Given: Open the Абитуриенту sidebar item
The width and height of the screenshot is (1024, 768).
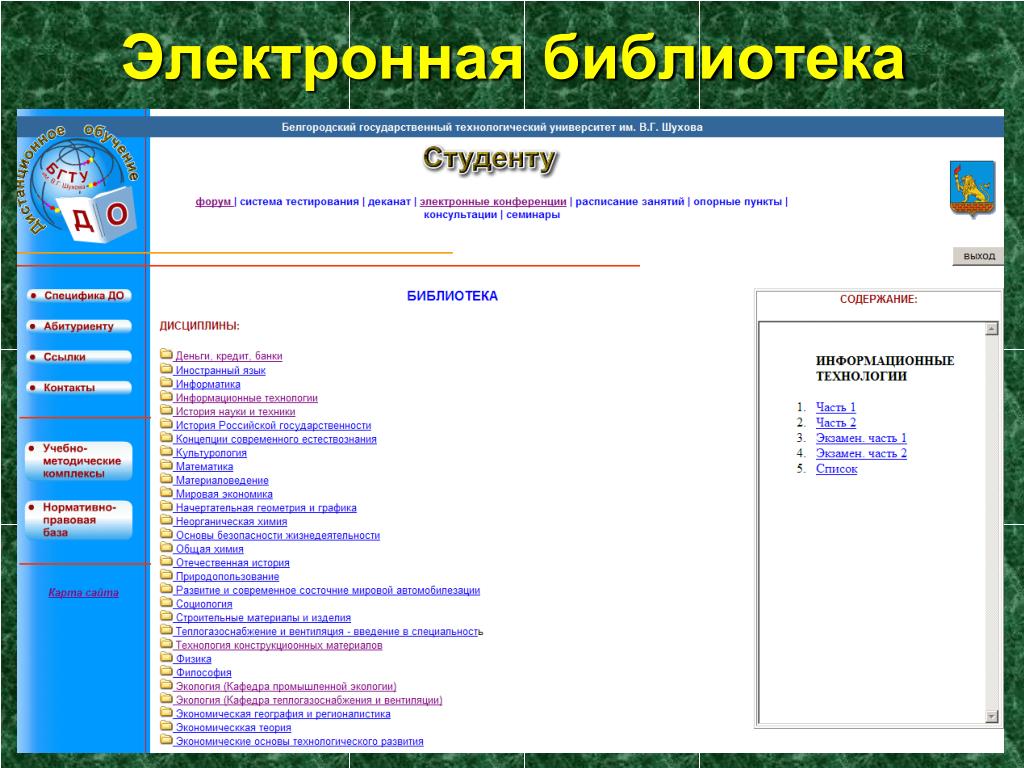Looking at the screenshot, I should (79, 327).
